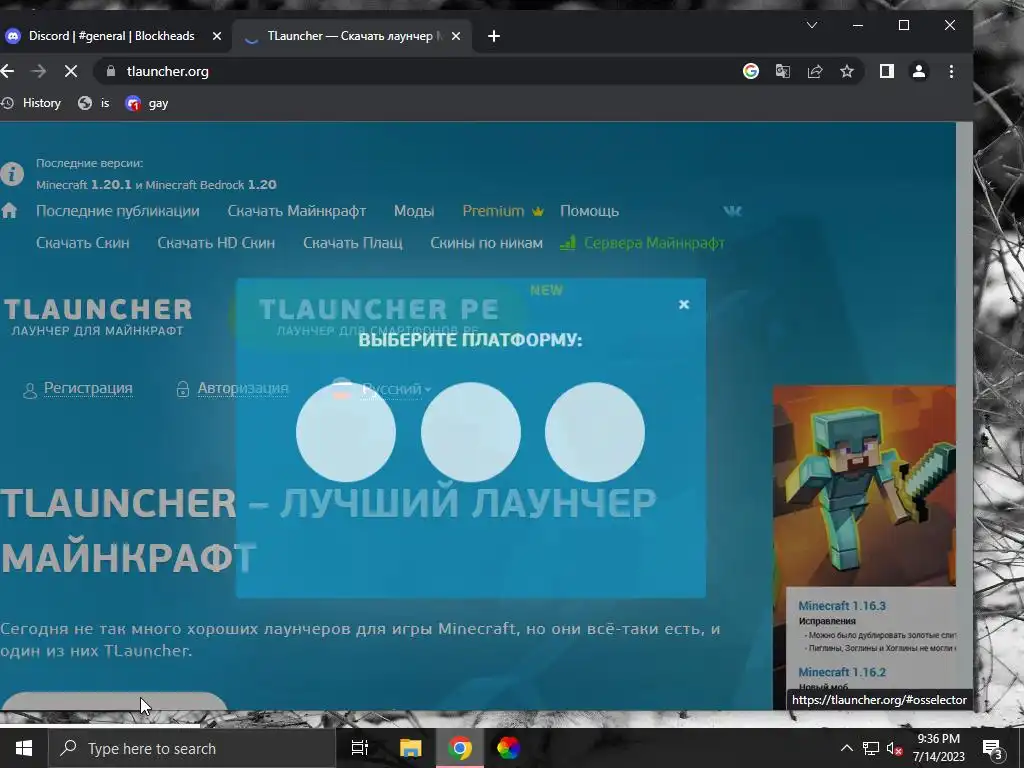Open Скачать HD Скин link

coord(216,243)
